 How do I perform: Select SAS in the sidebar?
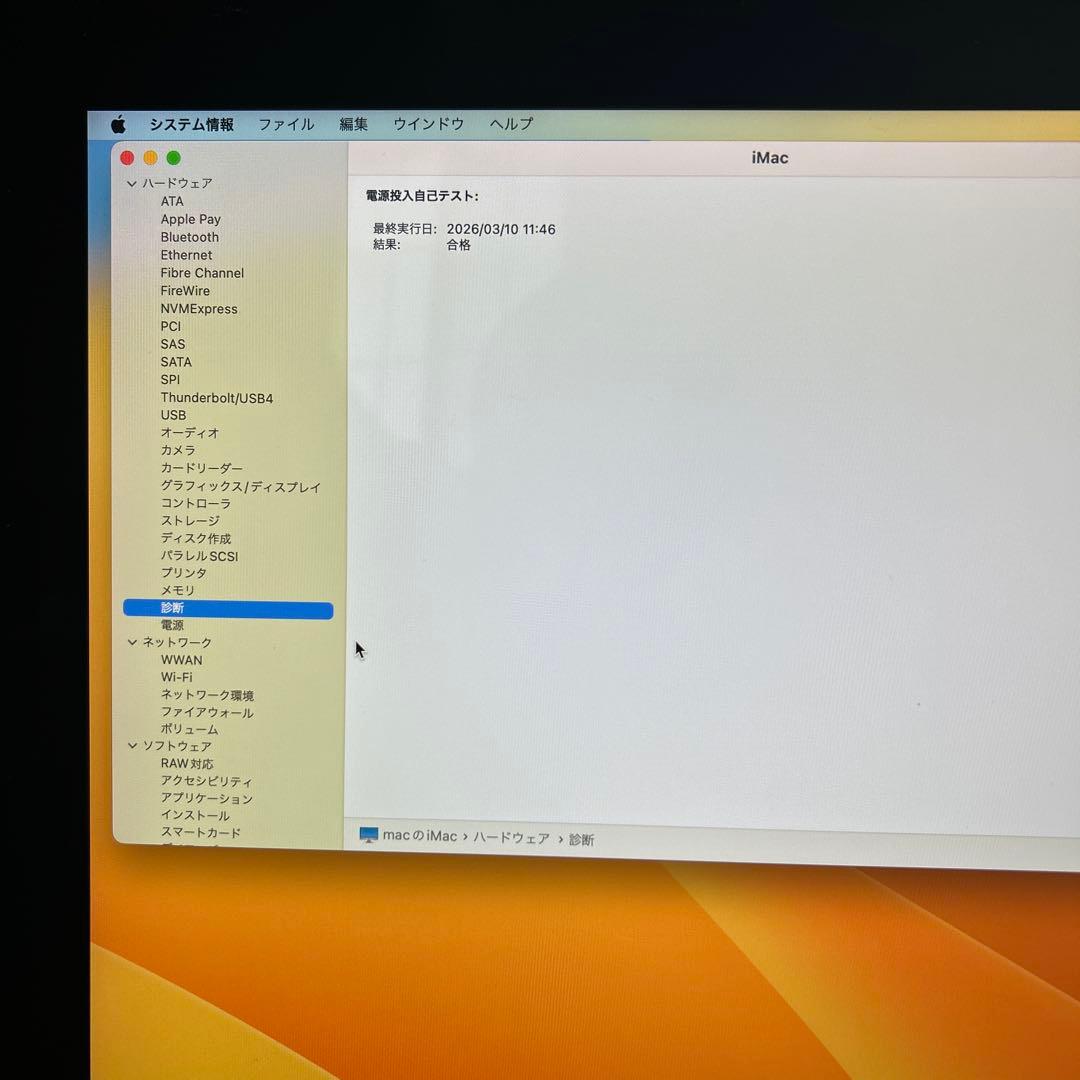click(173, 344)
